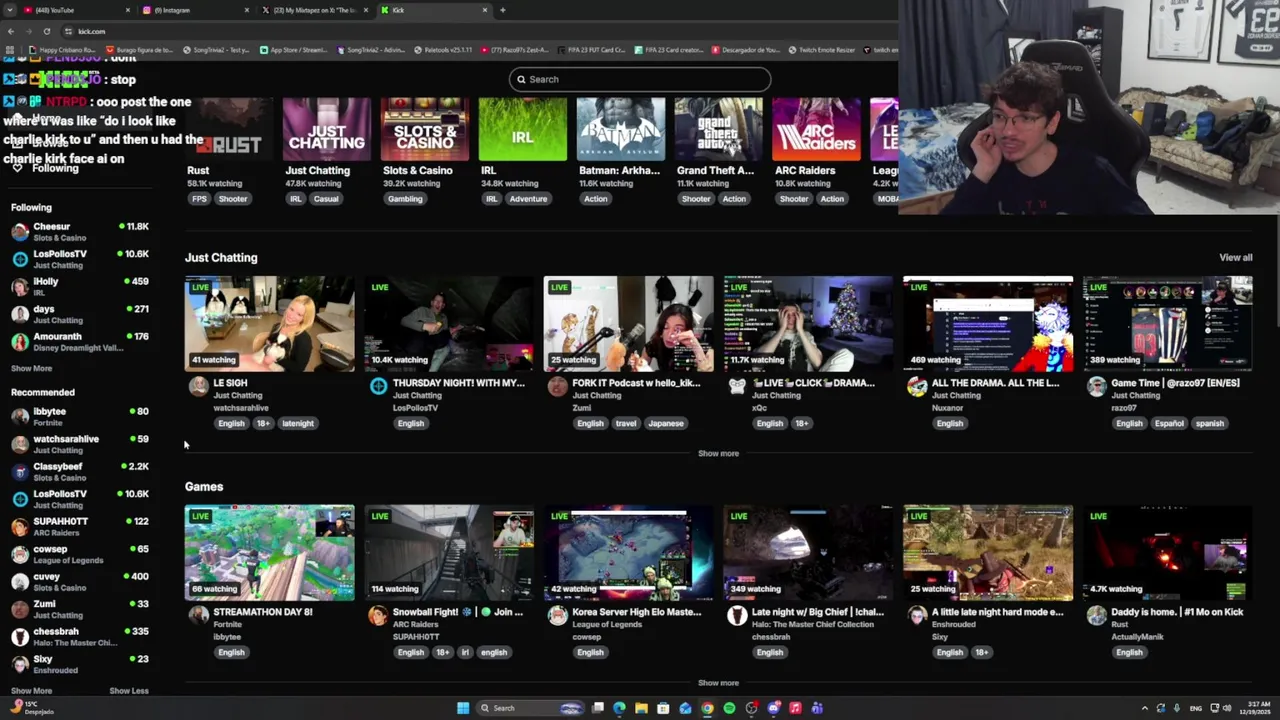Click the kick.com address bar
This screenshot has height=720, width=1280.
(x=480, y=31)
